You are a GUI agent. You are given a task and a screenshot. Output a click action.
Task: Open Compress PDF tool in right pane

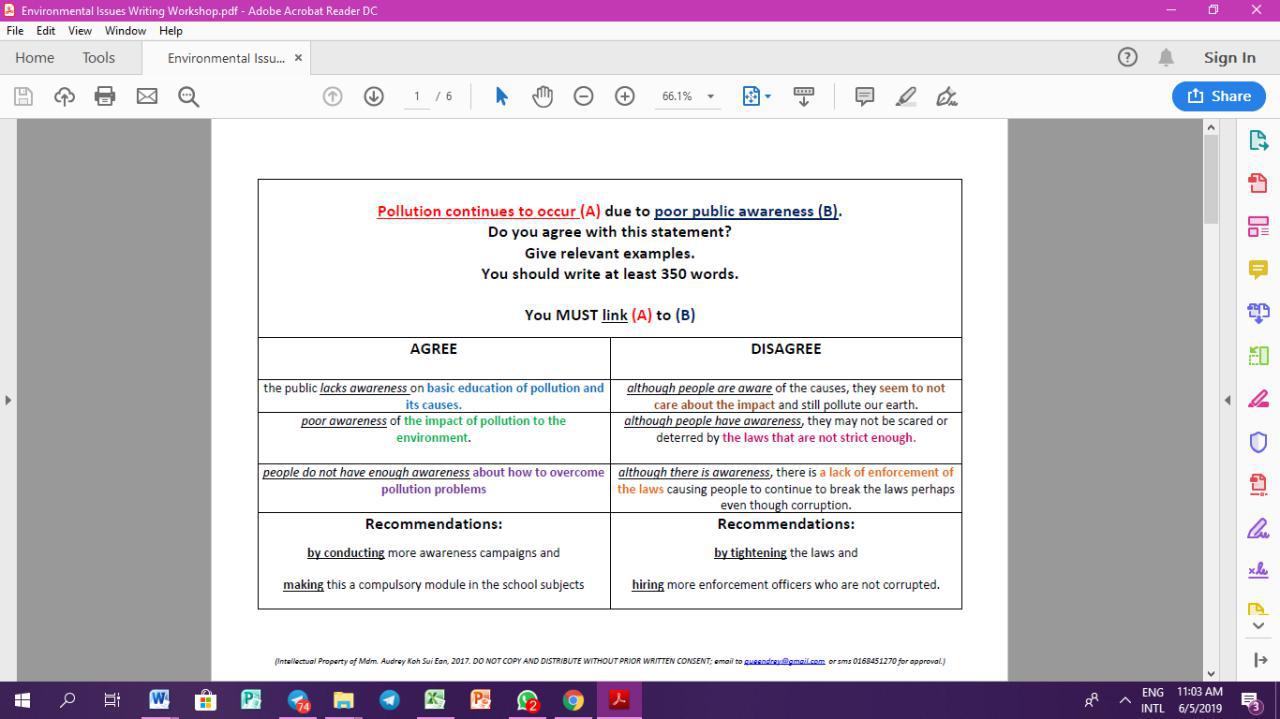1258,484
